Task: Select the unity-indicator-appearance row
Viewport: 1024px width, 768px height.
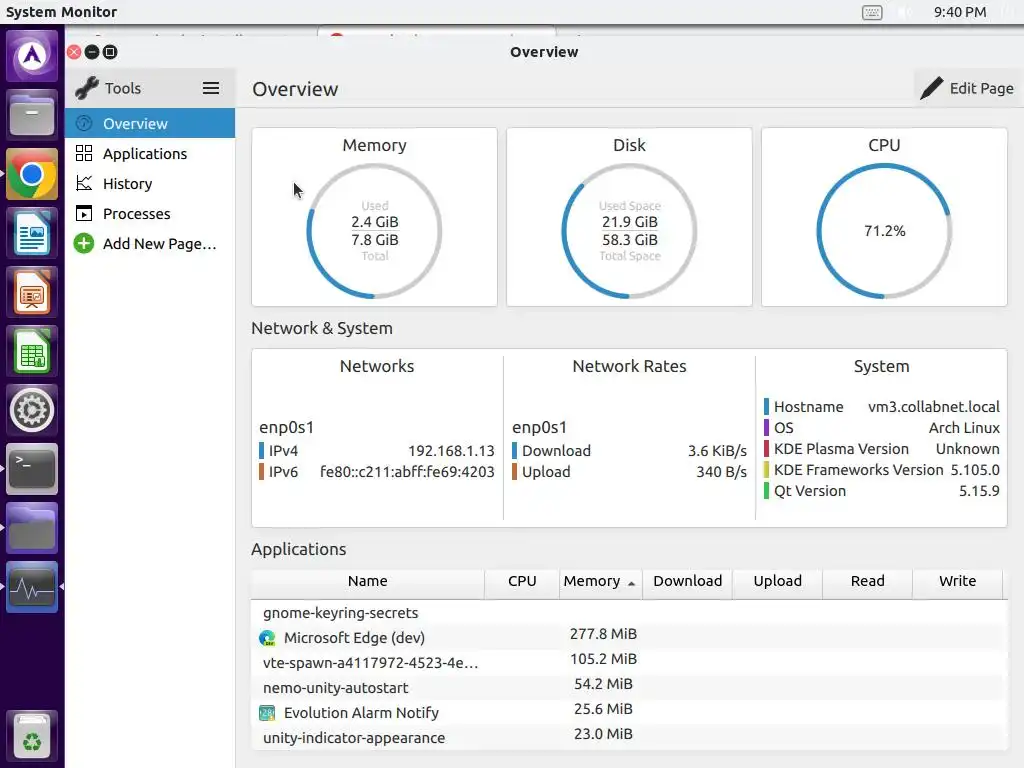Action: [x=629, y=737]
